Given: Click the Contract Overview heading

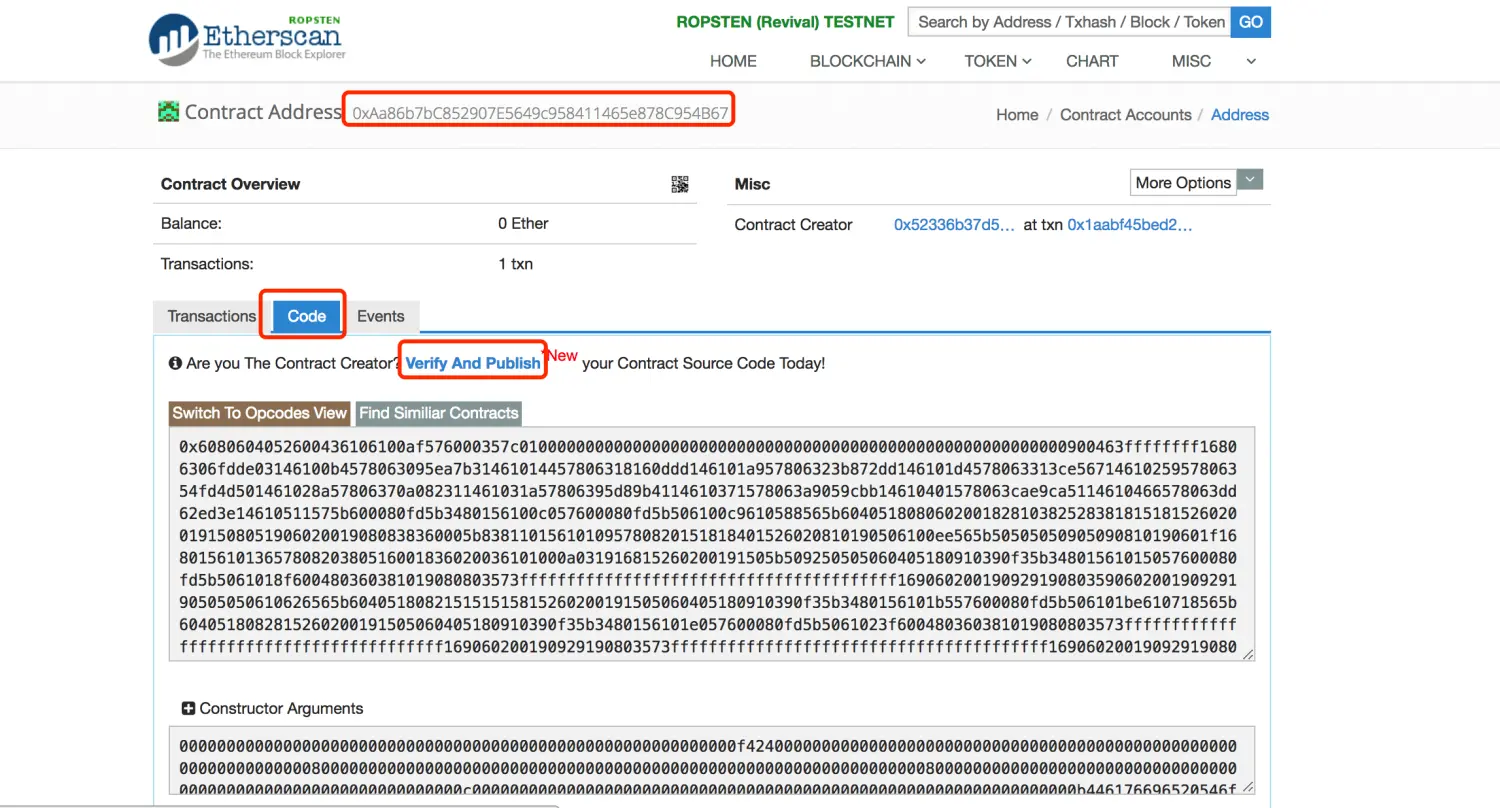Looking at the screenshot, I should pos(230,184).
